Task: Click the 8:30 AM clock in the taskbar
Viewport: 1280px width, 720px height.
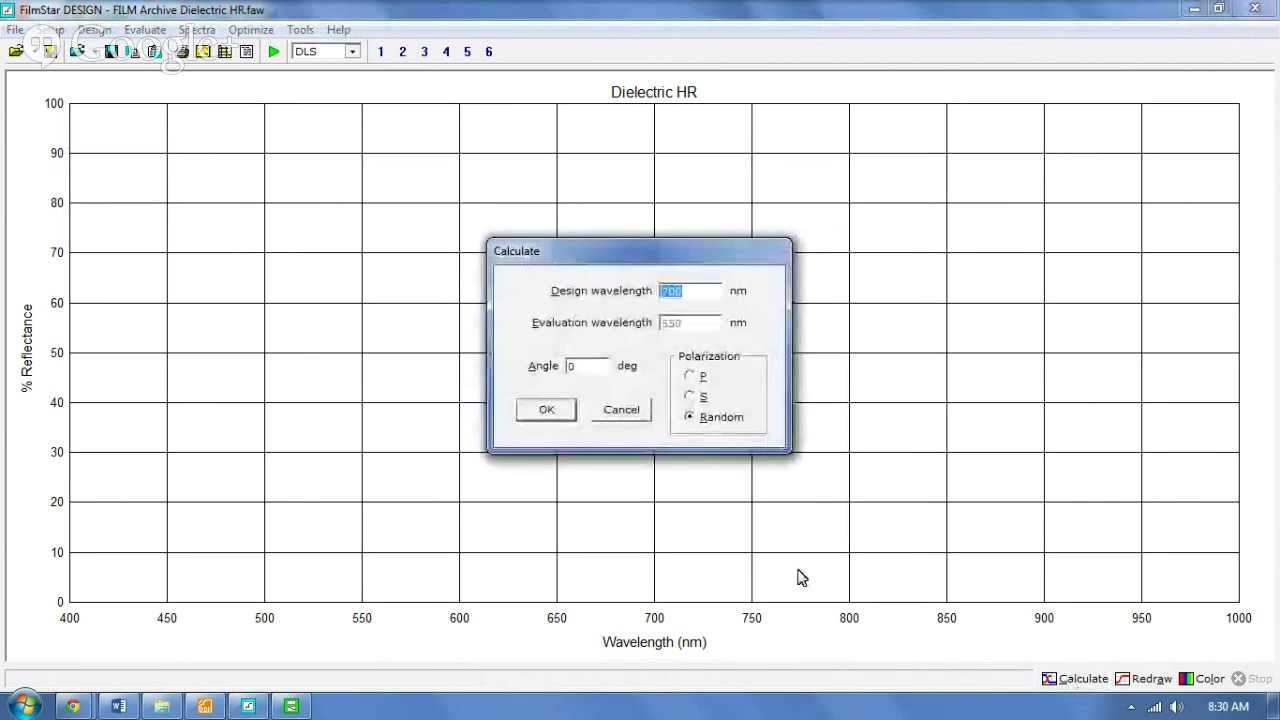Action: click(1228, 707)
